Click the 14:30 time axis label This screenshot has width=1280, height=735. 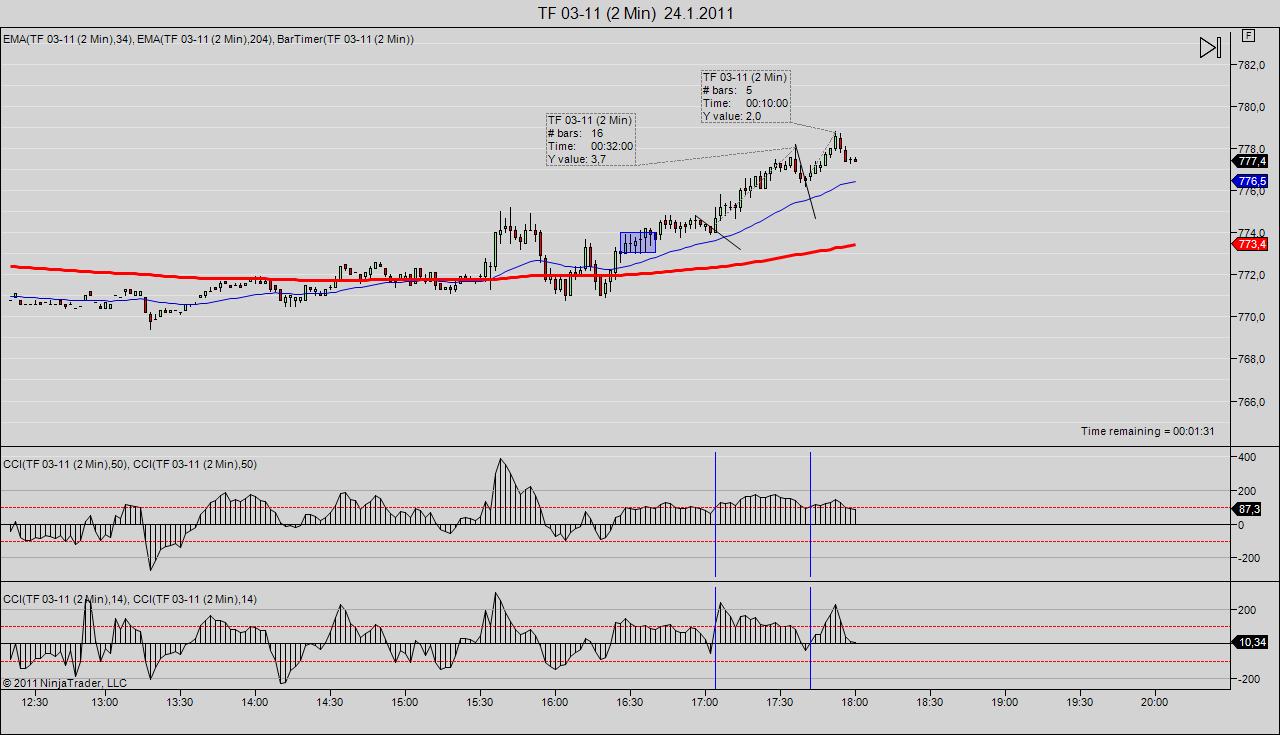click(x=330, y=702)
